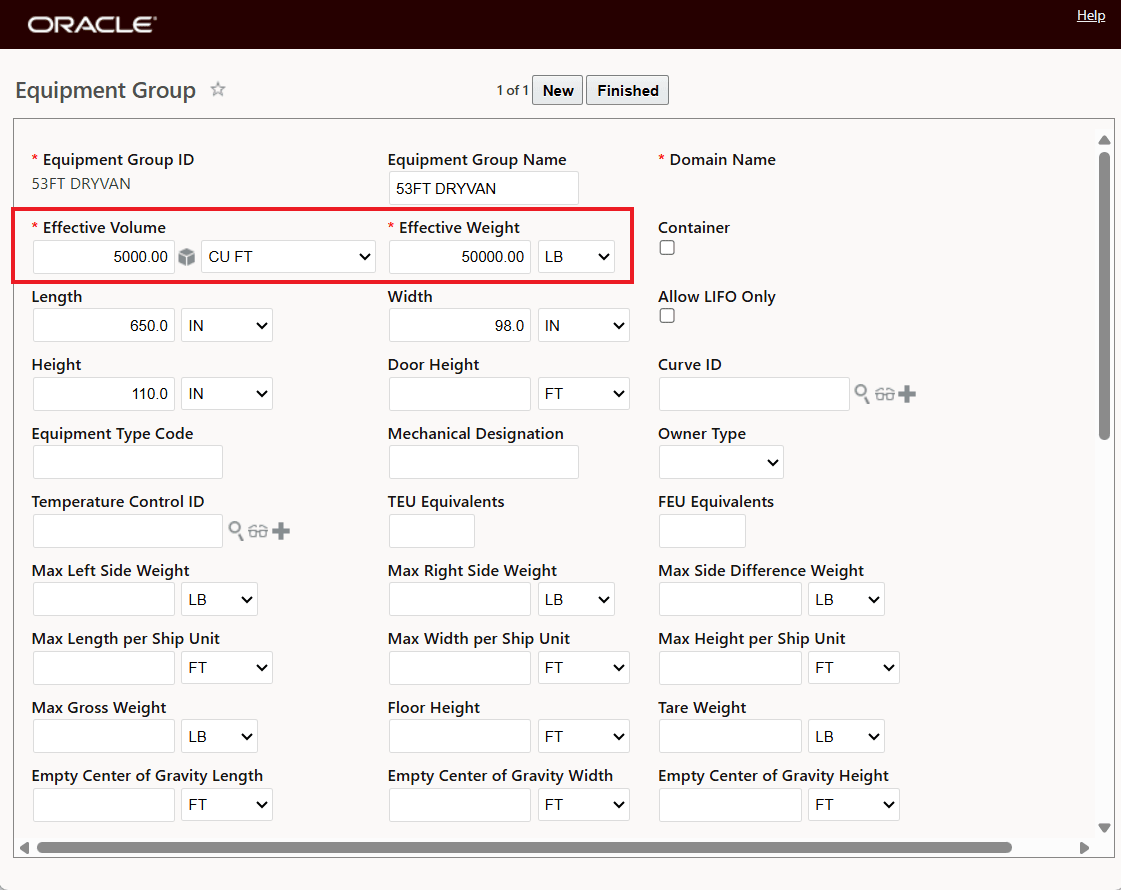Open the Height unit dropdown
Image resolution: width=1121 pixels, height=890 pixels.
(227, 394)
